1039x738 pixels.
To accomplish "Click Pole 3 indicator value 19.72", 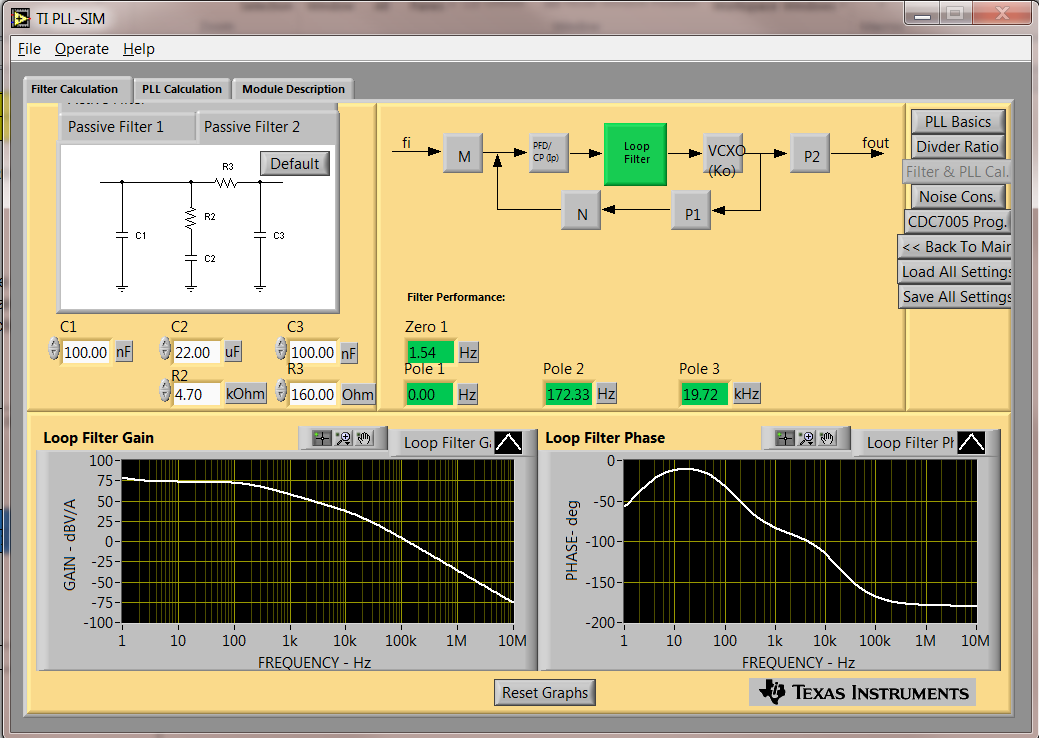I will click(704, 394).
